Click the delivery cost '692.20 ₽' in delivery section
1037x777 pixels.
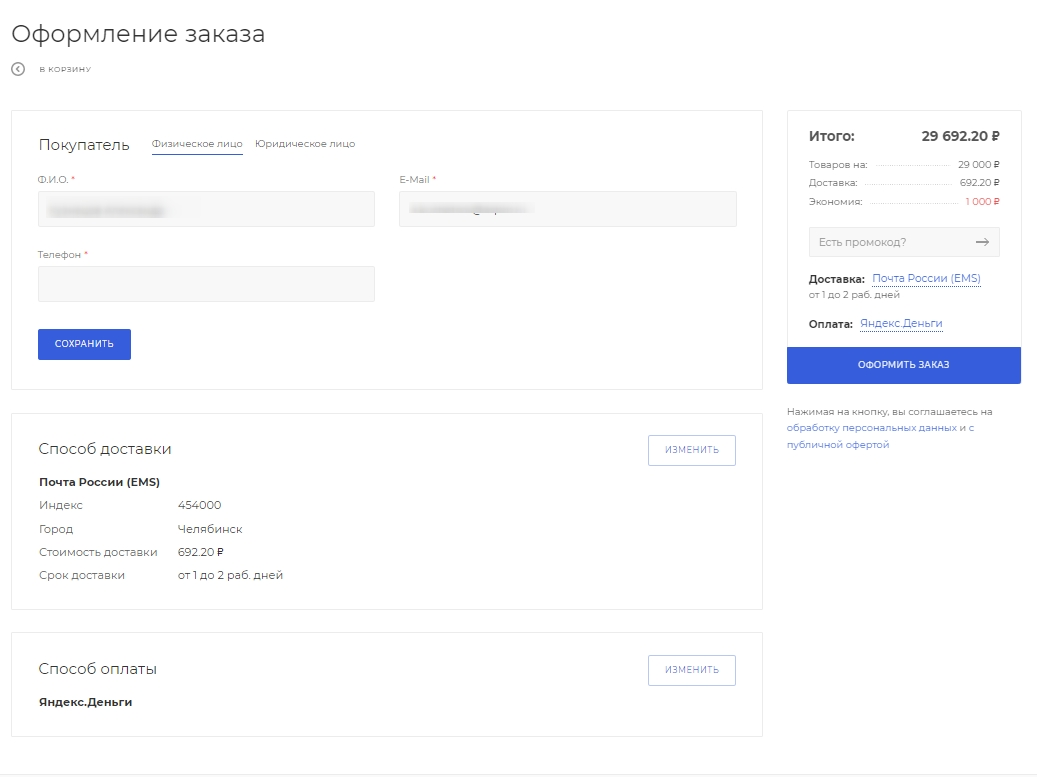click(200, 552)
